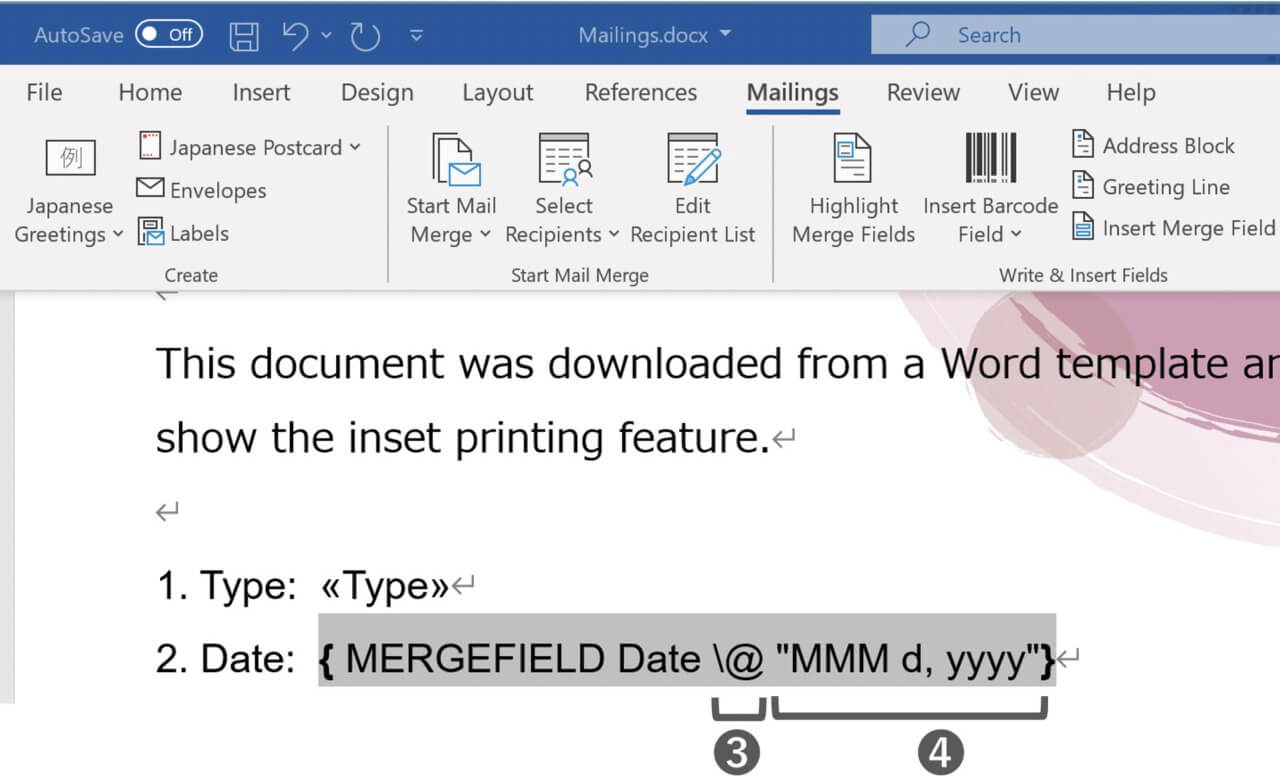
Task: Open the Start Mail Merge dropdown
Action: [452, 190]
